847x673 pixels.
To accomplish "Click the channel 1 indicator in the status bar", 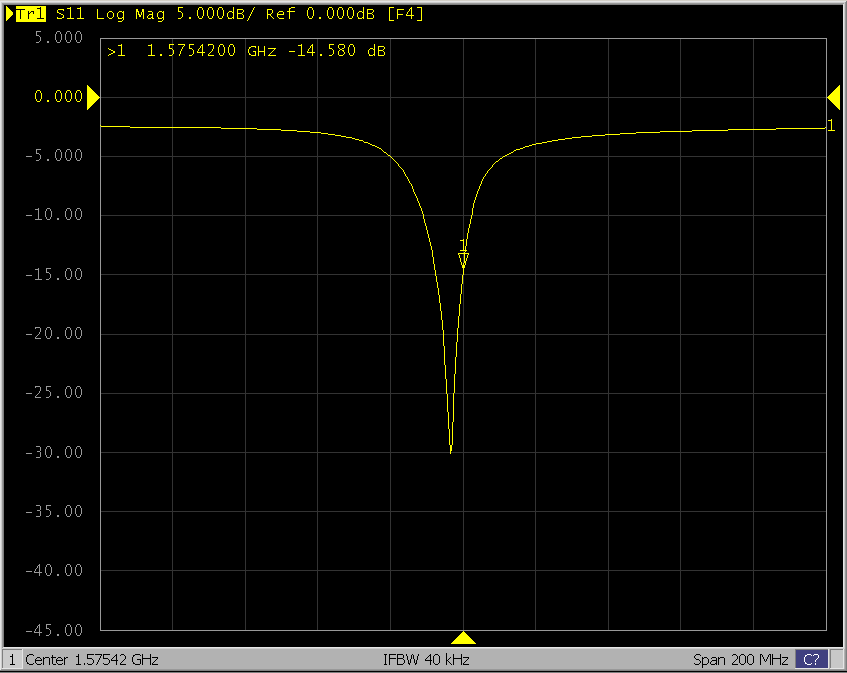I will tap(12, 660).
